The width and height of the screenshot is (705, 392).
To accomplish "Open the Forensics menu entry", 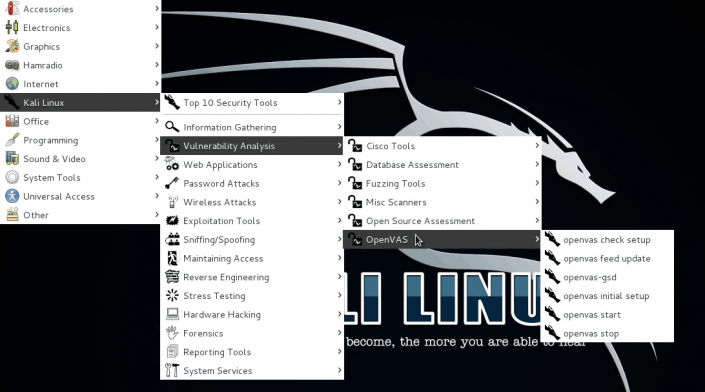I will [252, 333].
